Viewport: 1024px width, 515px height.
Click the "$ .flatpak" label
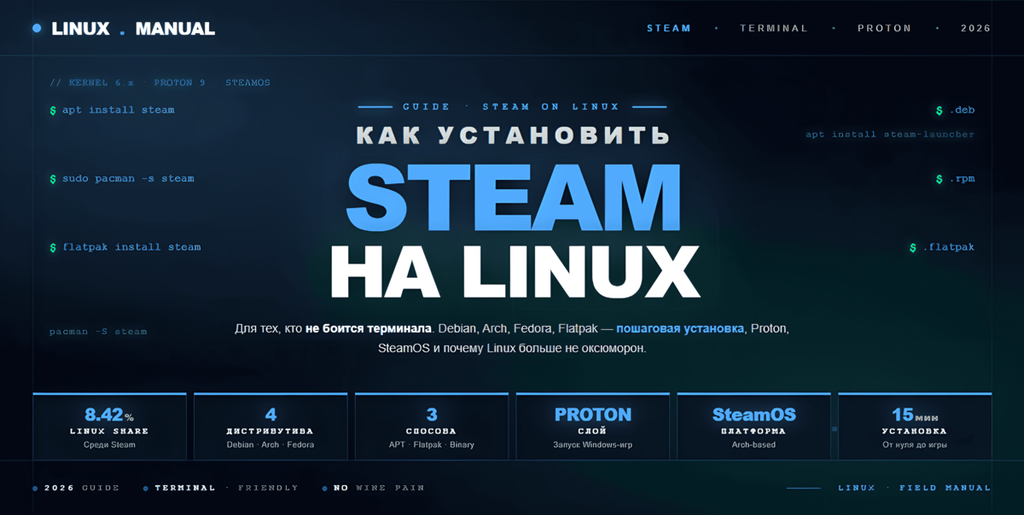click(x=942, y=247)
